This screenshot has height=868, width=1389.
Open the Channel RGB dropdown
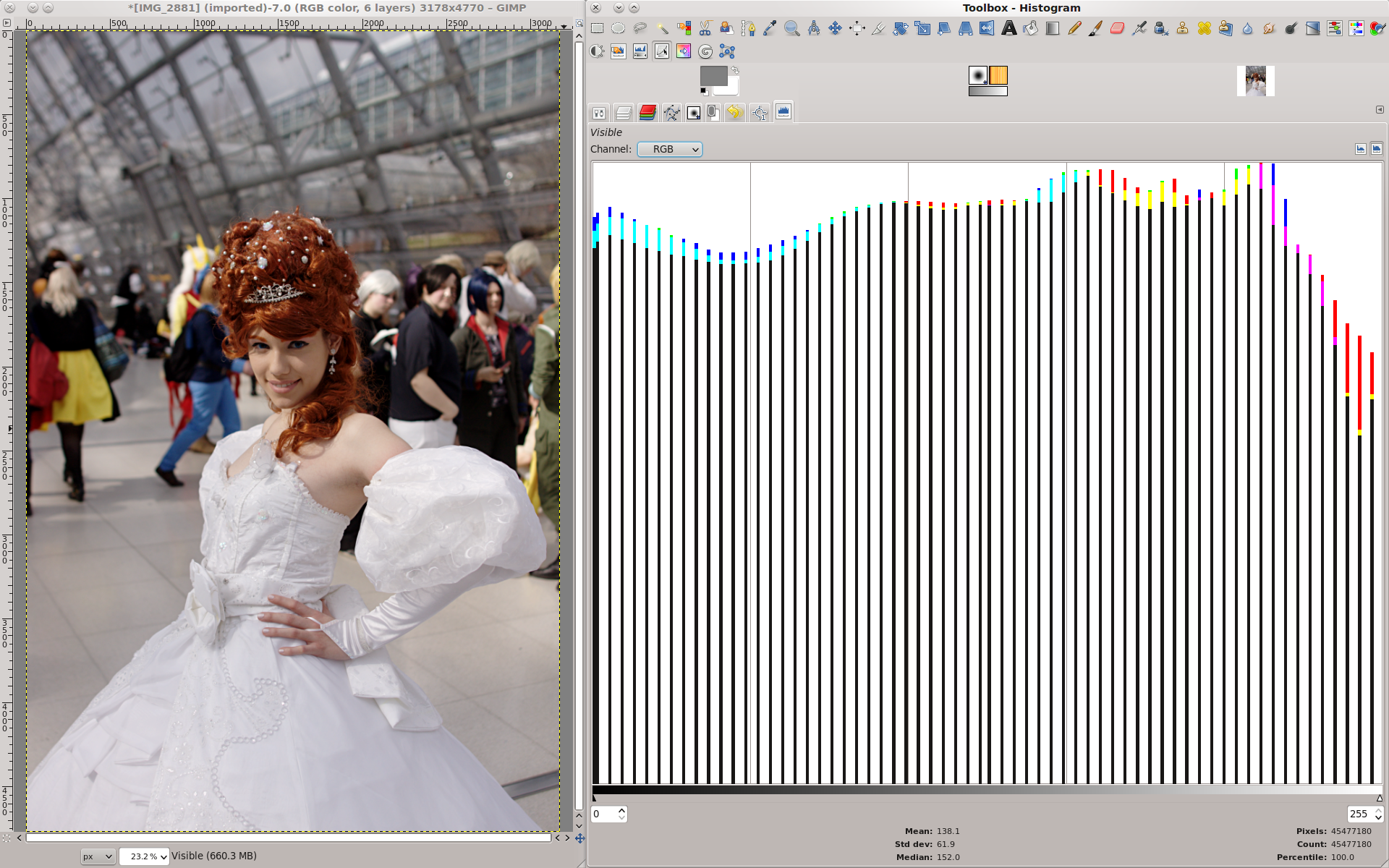pyautogui.click(x=670, y=149)
